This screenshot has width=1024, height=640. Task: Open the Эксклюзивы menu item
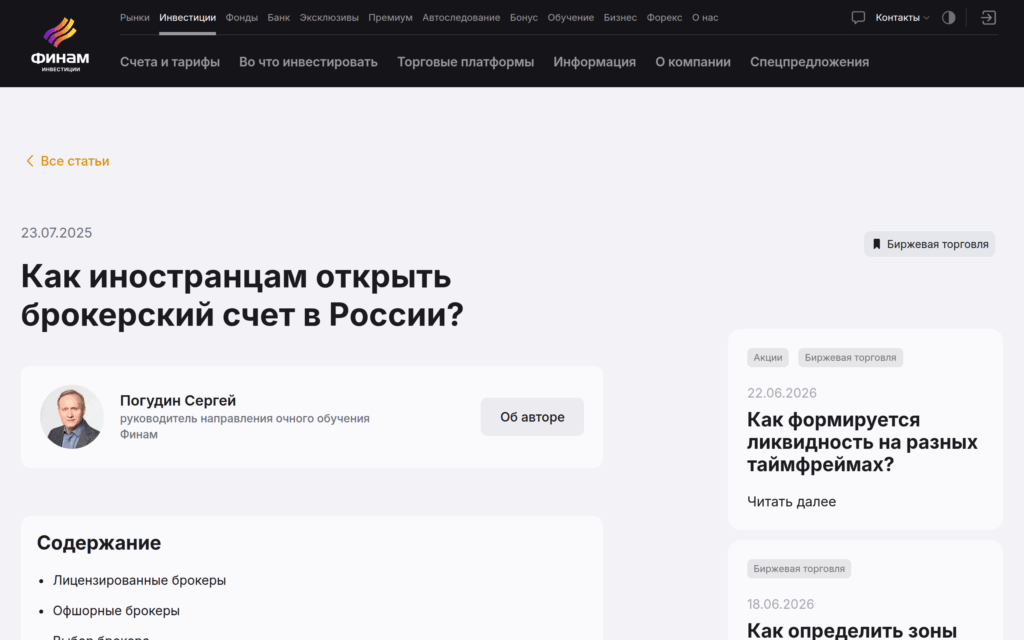tap(329, 18)
